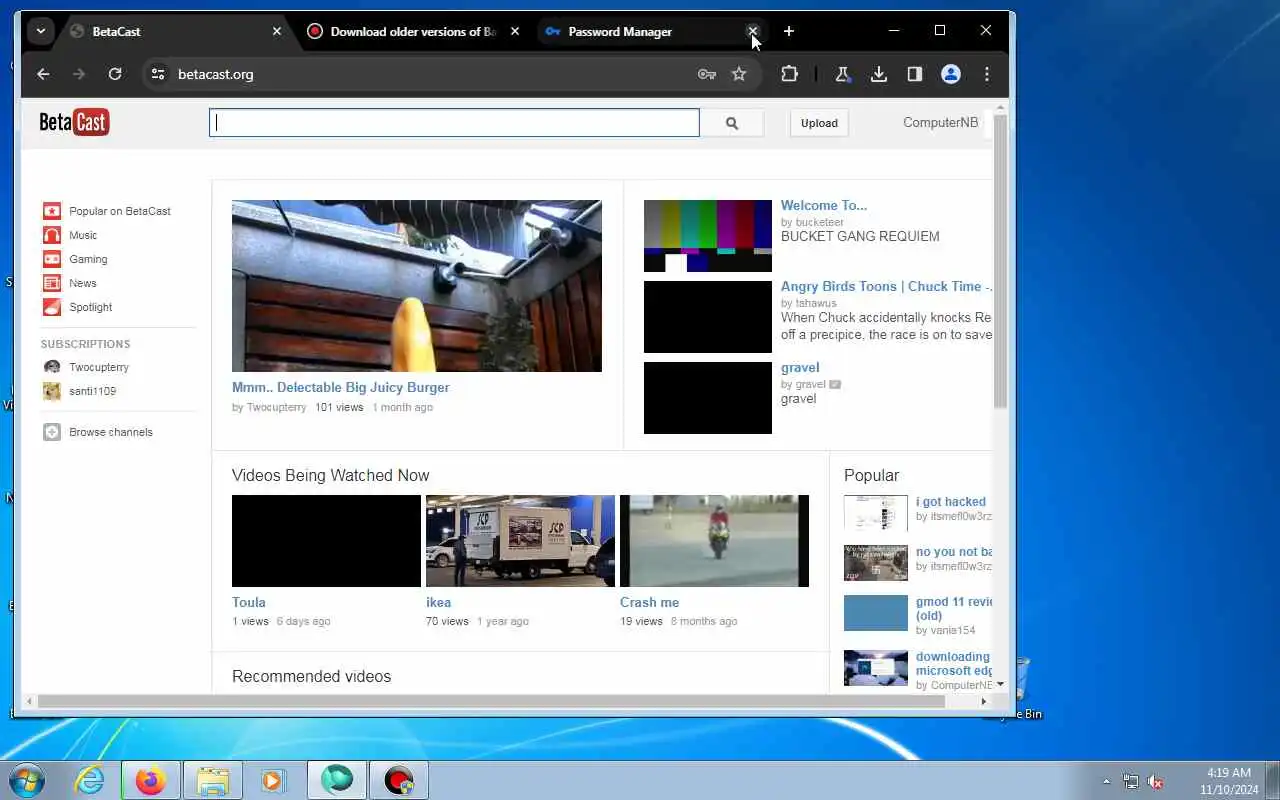Focus the BetaCast search box
The height and width of the screenshot is (800, 1280).
454,123
